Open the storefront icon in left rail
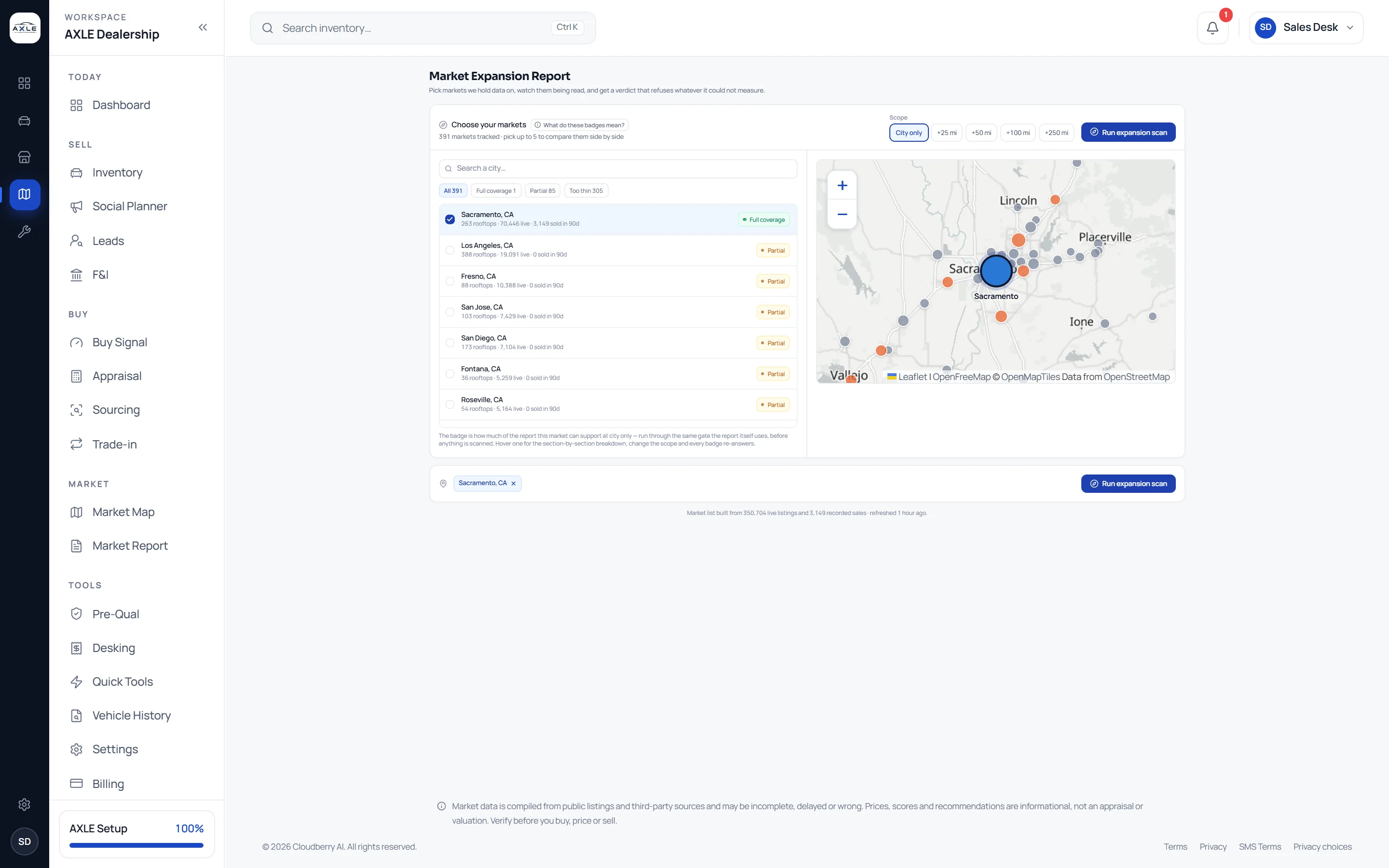This screenshot has height=868, width=1389. tap(24, 157)
